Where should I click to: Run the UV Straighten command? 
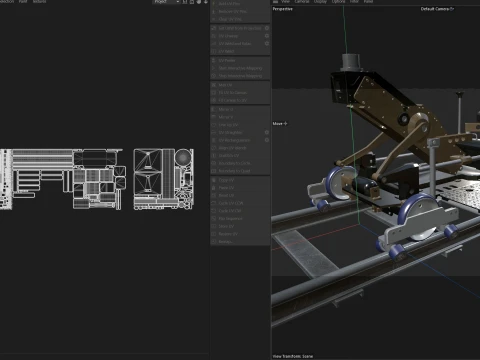(237, 133)
